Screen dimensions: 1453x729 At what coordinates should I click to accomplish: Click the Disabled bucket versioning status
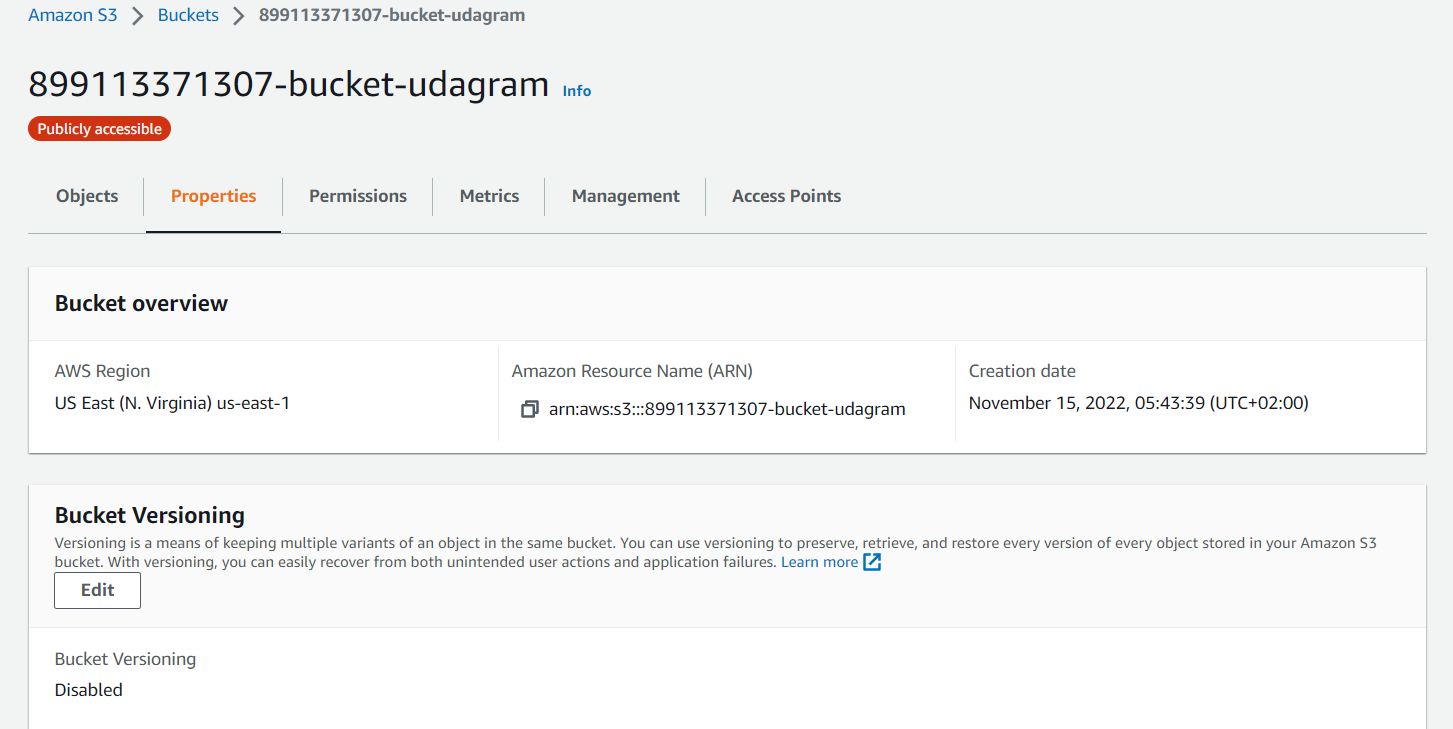(89, 690)
